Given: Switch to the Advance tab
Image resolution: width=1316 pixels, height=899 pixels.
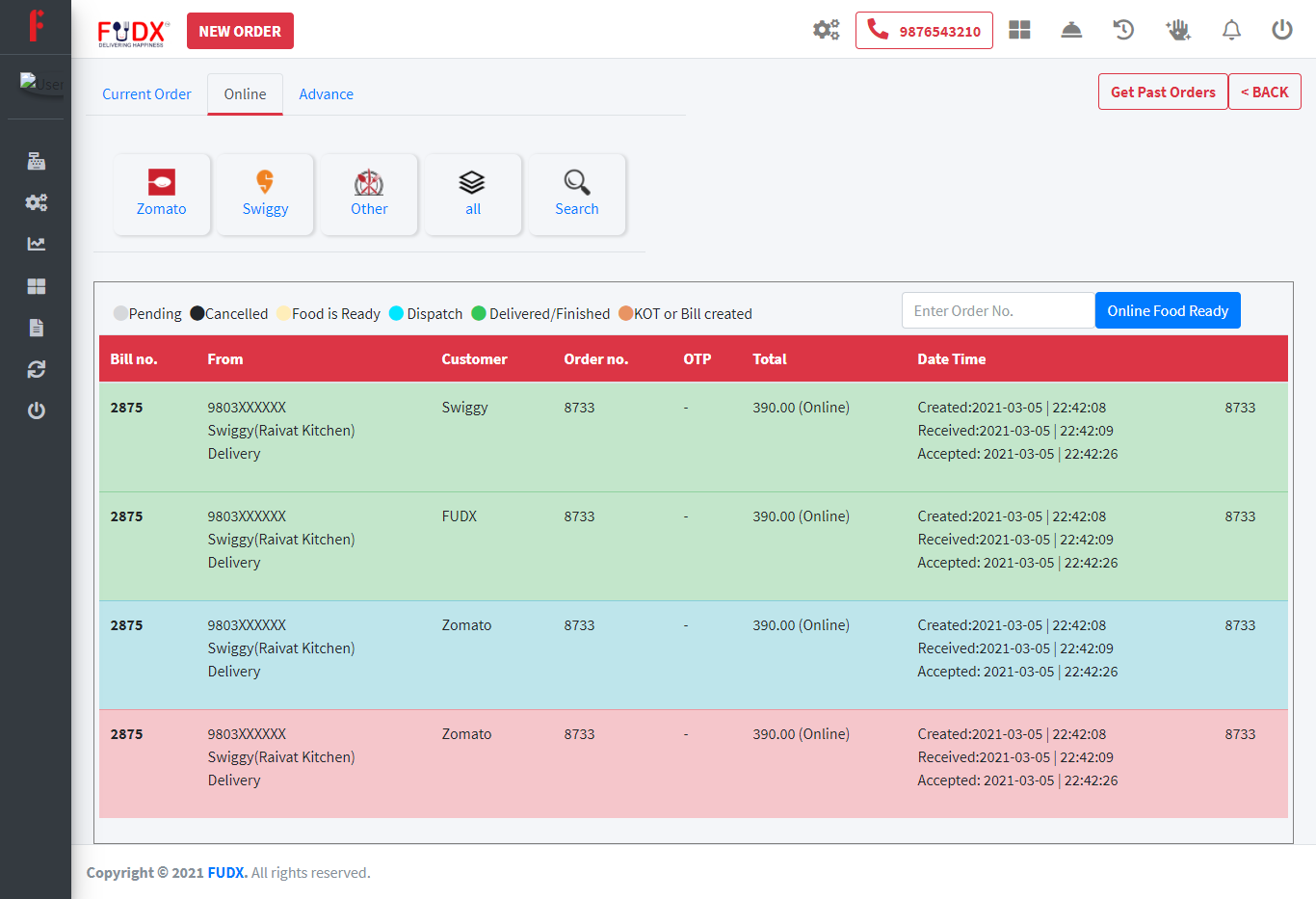Looking at the screenshot, I should point(326,94).
